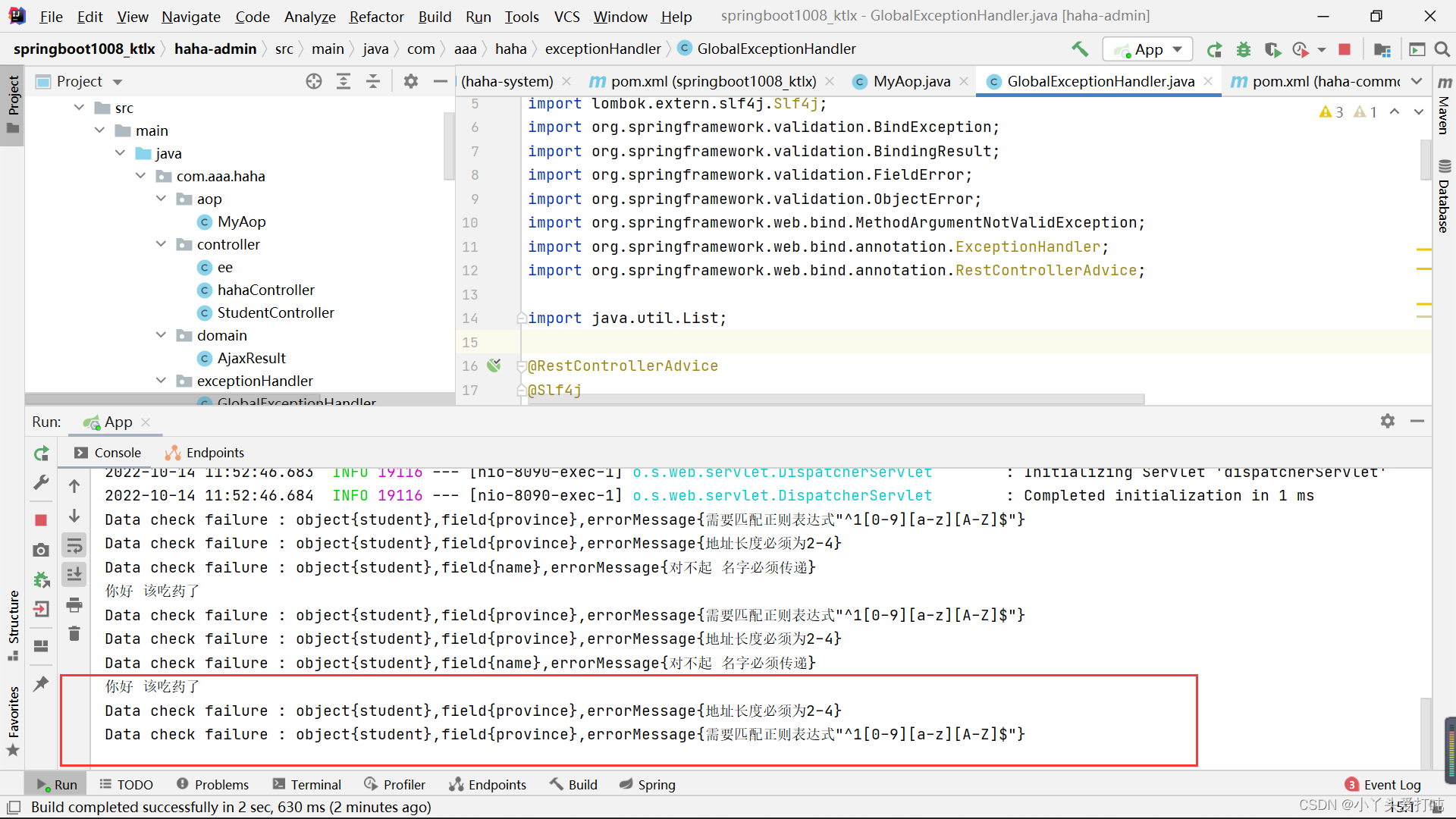Stop the app with the red toolbar square
The width and height of the screenshot is (1456, 819).
[x=1345, y=49]
